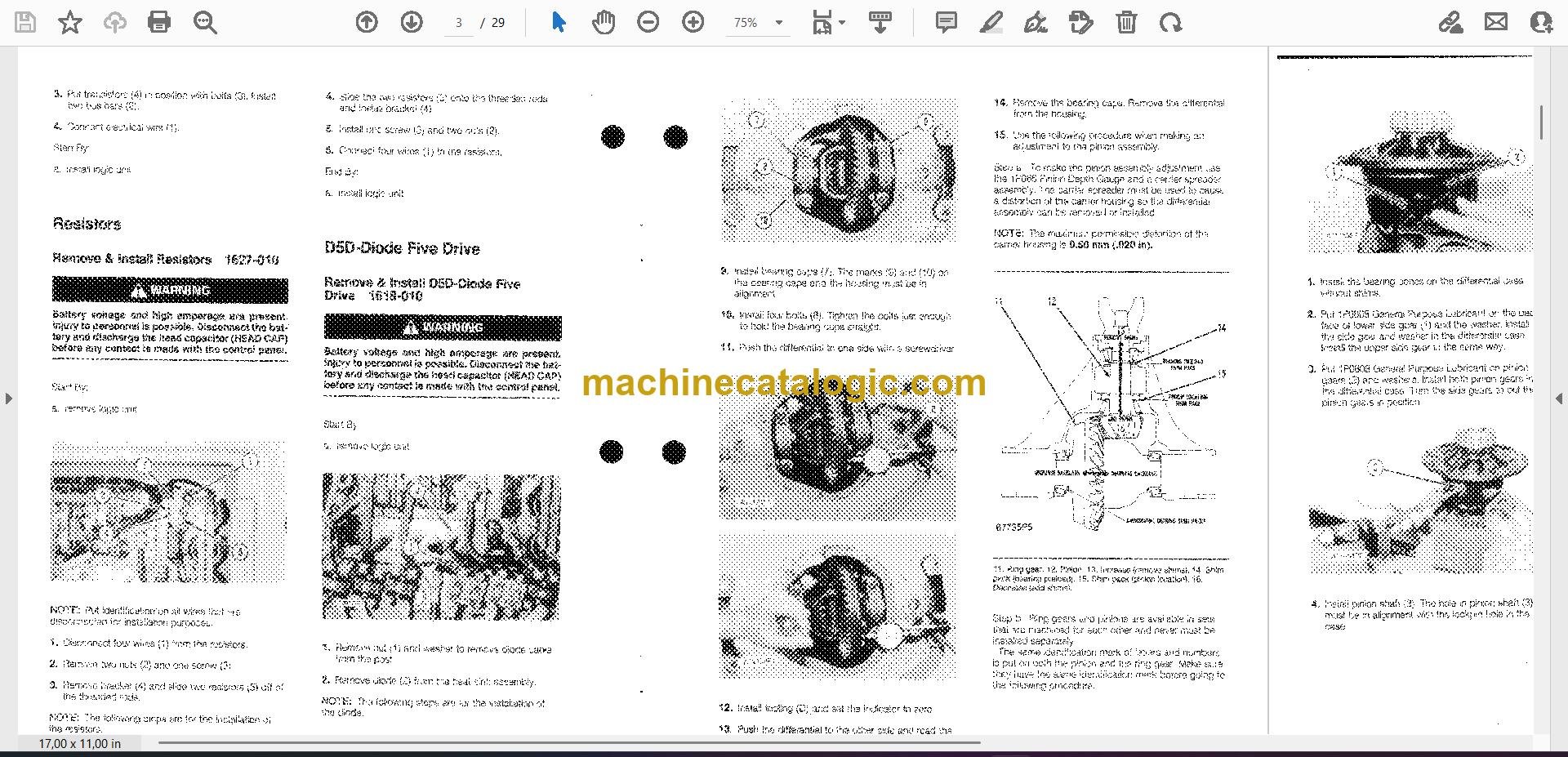
Task: Click the trash delete icon
Action: pos(1126,23)
